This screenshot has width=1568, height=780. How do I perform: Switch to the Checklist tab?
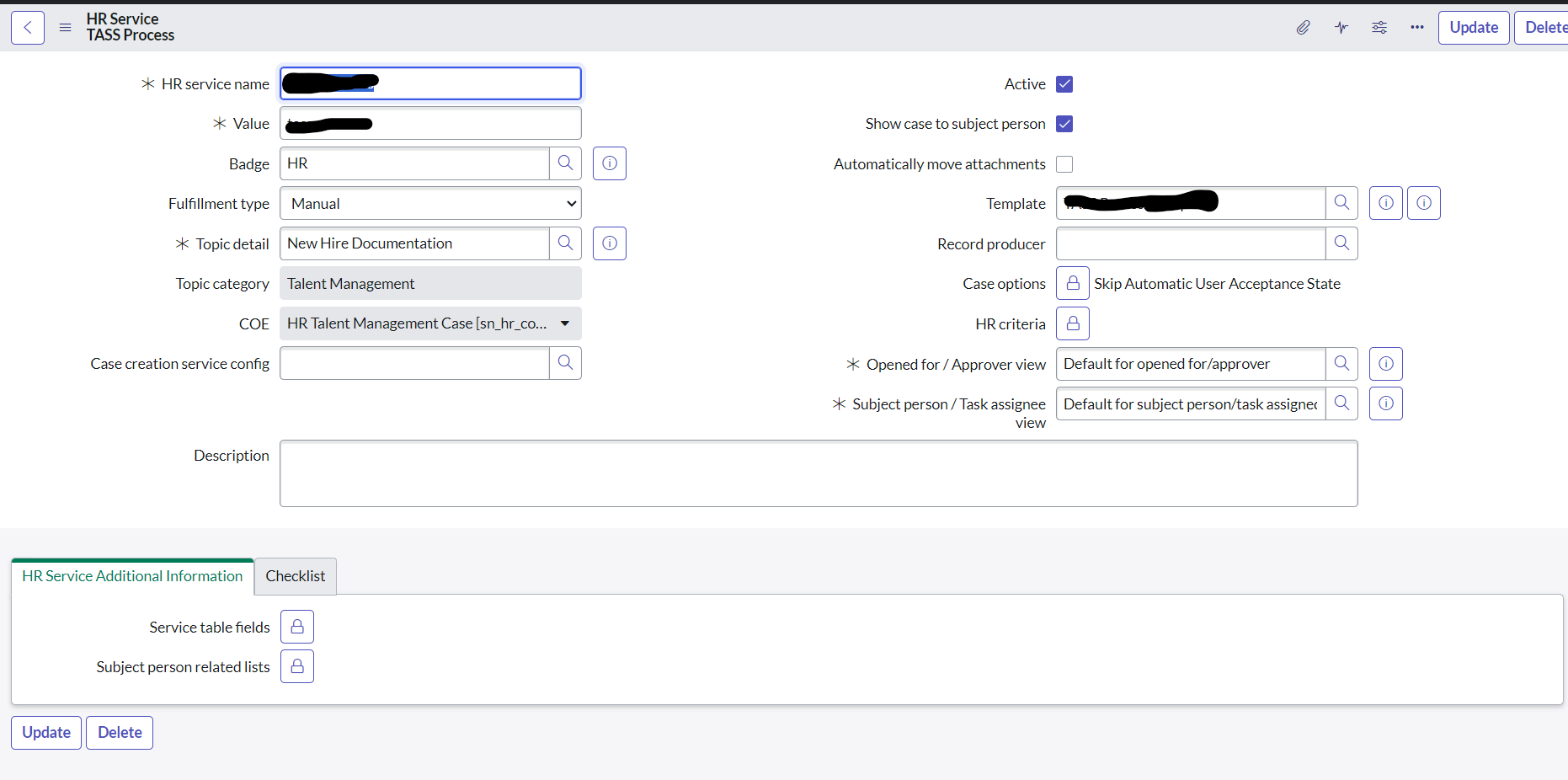[296, 576]
